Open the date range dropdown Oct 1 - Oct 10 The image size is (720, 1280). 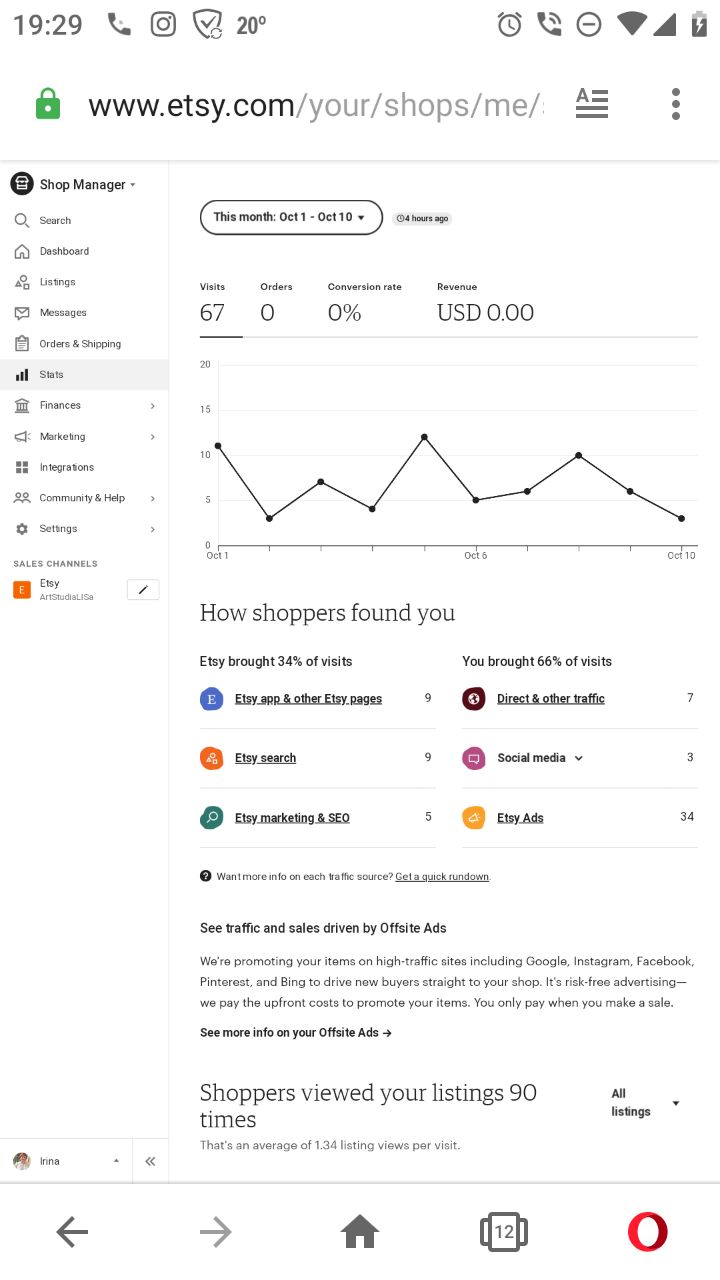tap(291, 217)
